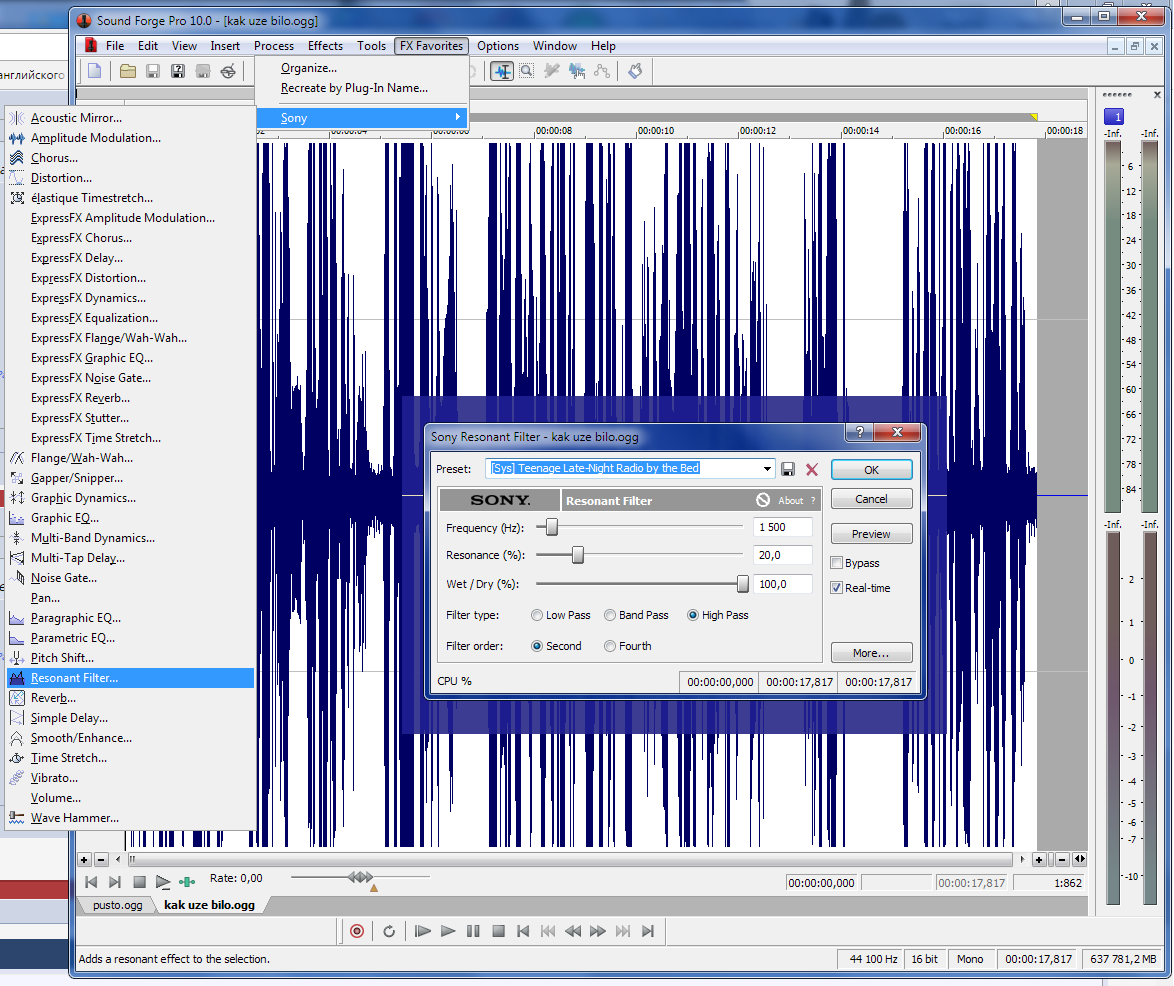Click the plug-in bypass circle icon
The width and height of the screenshot is (1174, 986).
tap(763, 500)
